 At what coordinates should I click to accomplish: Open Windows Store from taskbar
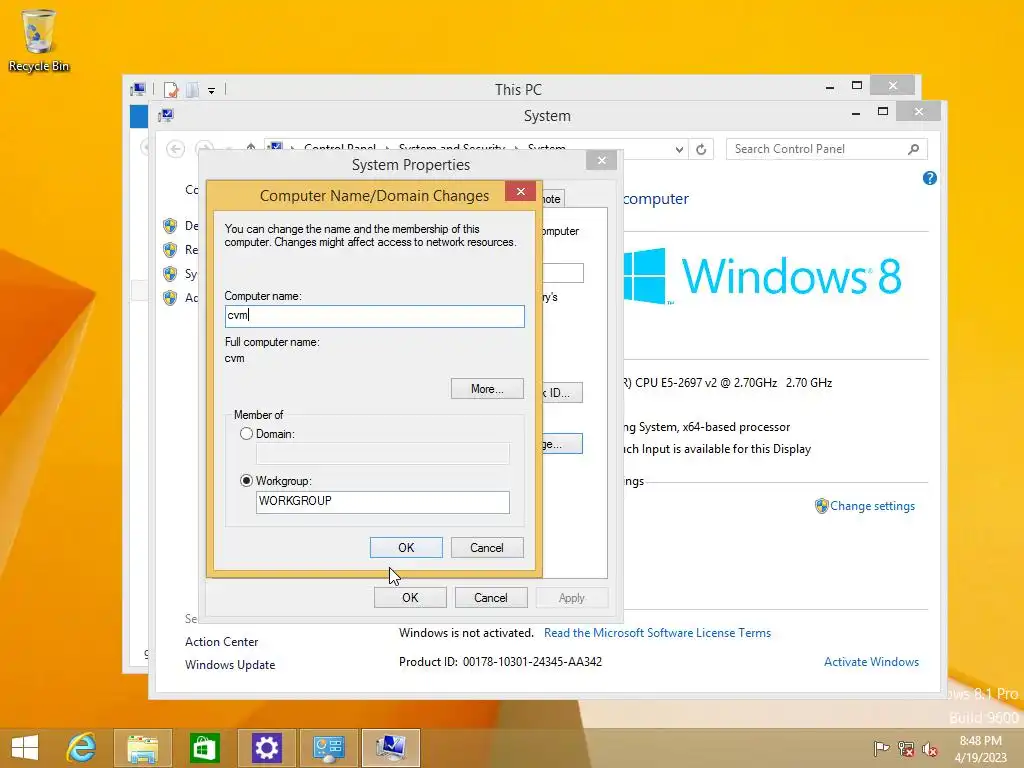(x=204, y=748)
